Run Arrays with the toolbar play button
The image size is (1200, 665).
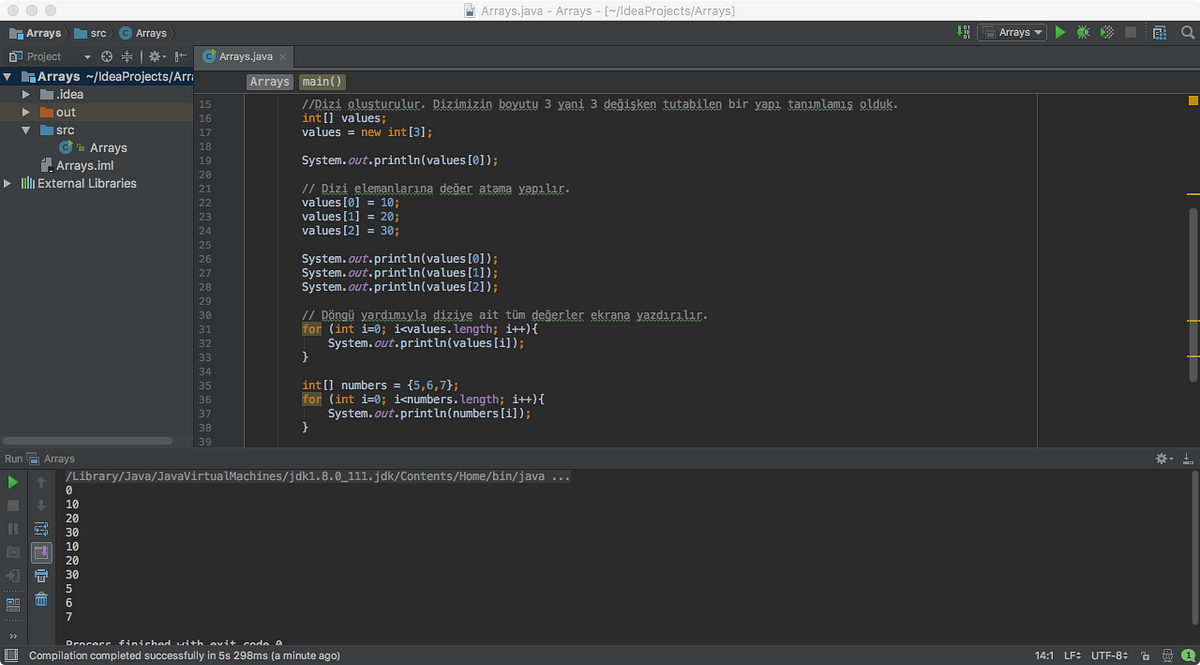click(1060, 32)
